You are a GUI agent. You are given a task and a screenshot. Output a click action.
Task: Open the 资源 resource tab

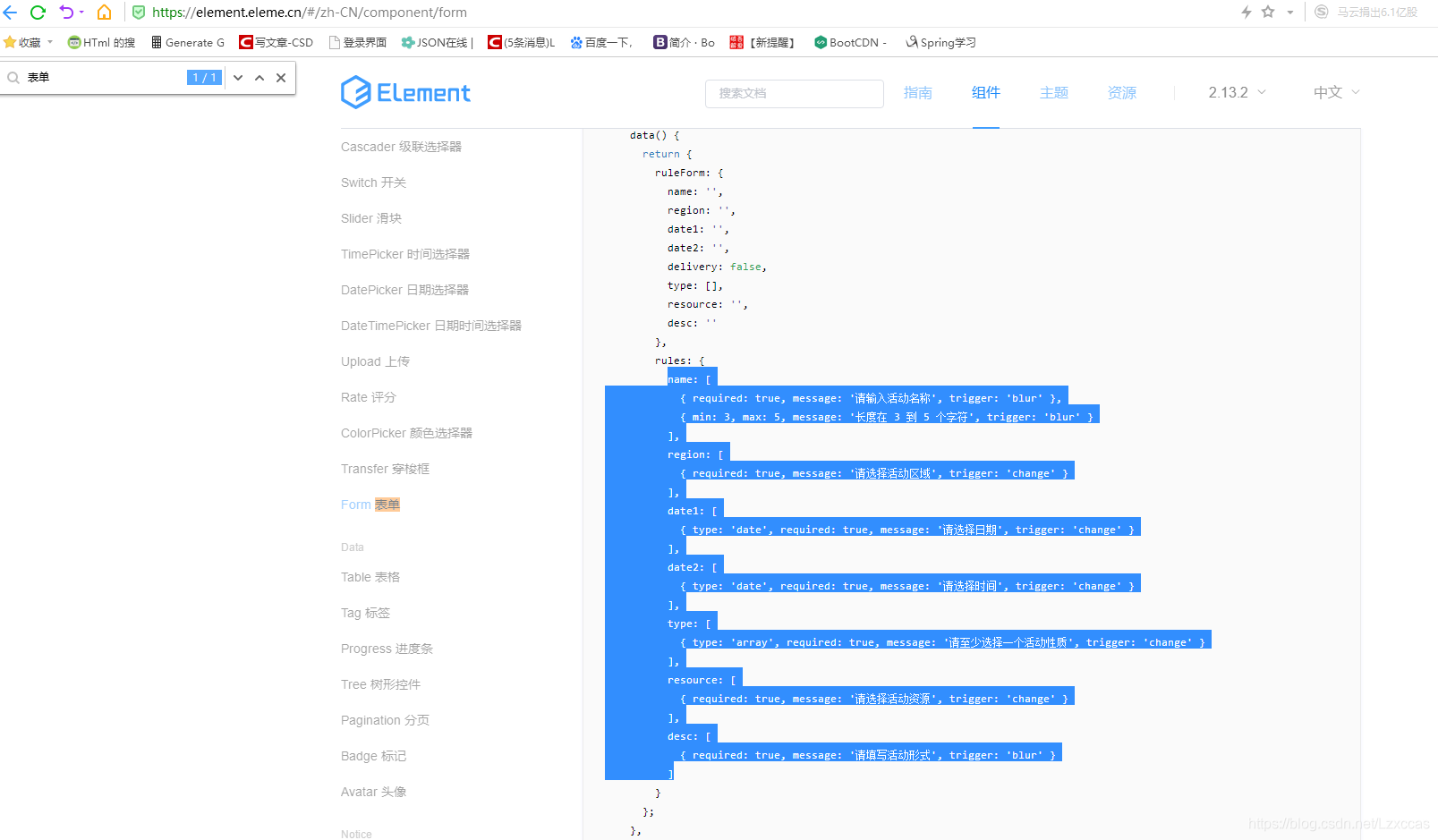[1121, 92]
